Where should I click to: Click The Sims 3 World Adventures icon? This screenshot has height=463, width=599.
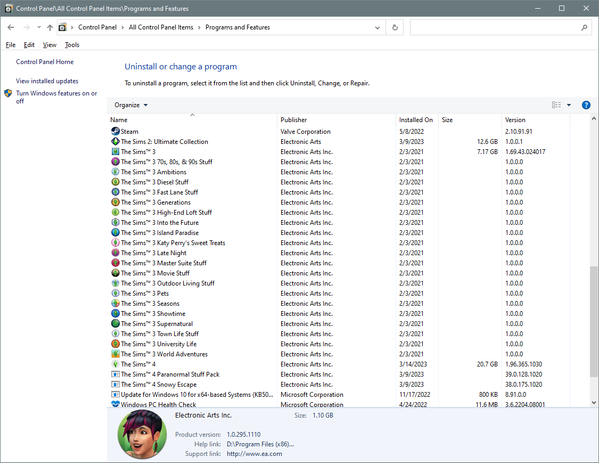tap(115, 354)
